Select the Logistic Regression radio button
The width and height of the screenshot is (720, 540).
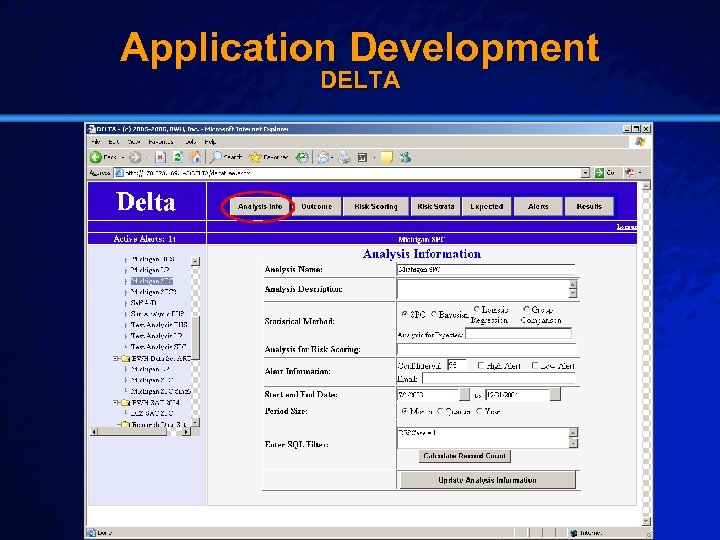point(477,309)
